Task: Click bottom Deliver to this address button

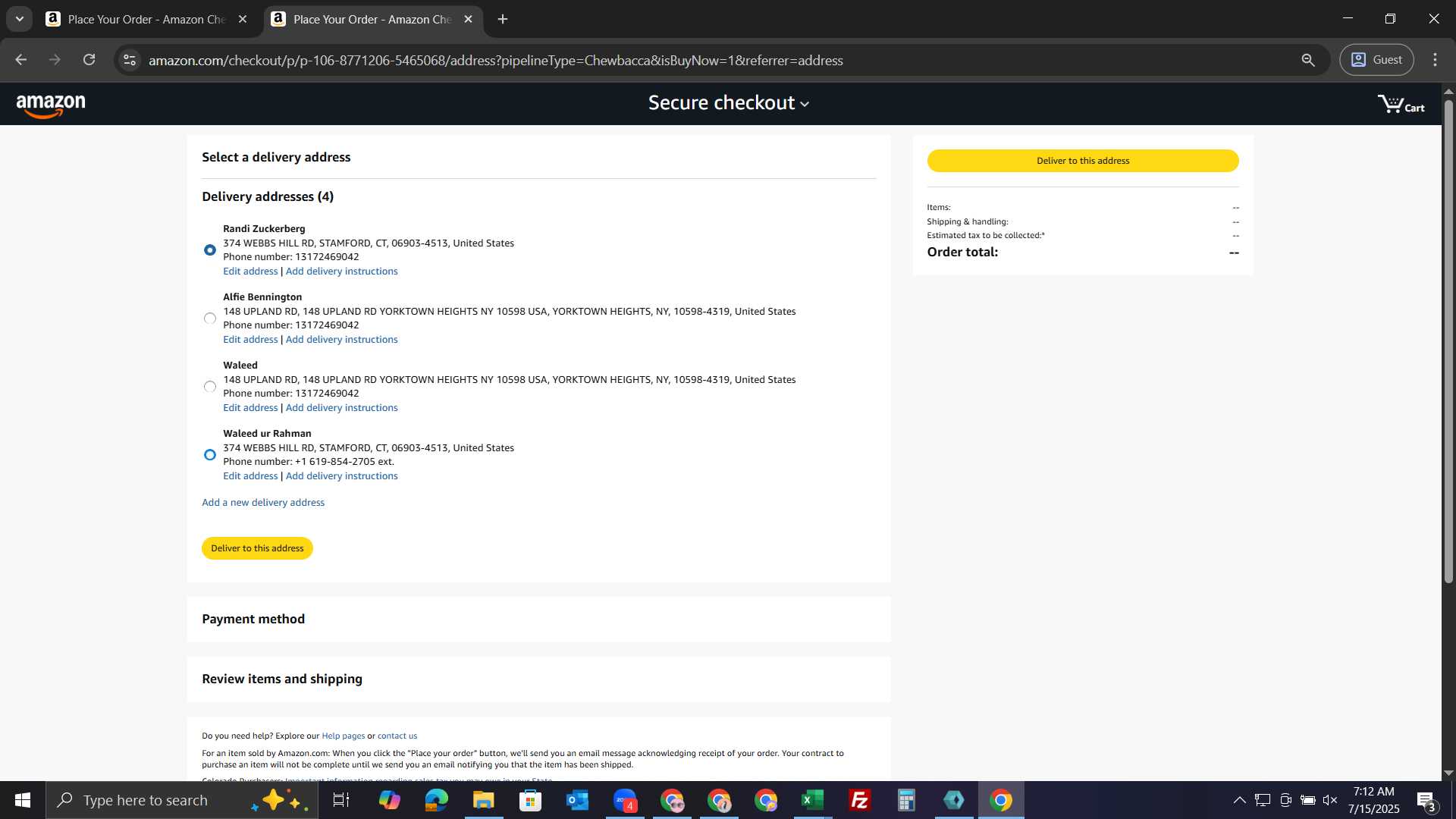Action: point(257,548)
